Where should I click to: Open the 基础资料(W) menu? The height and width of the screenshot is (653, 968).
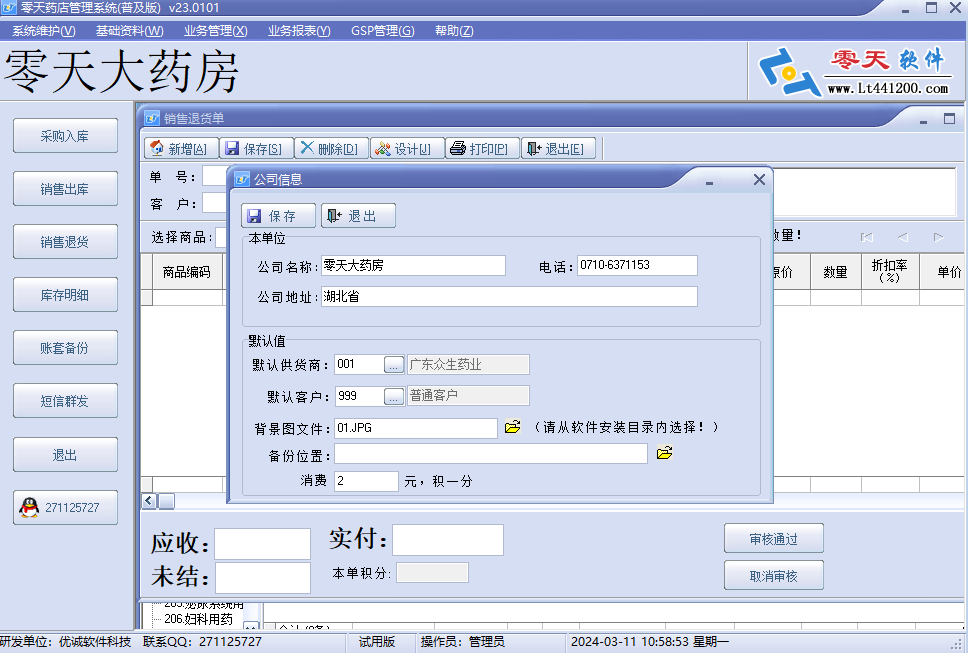click(130, 31)
